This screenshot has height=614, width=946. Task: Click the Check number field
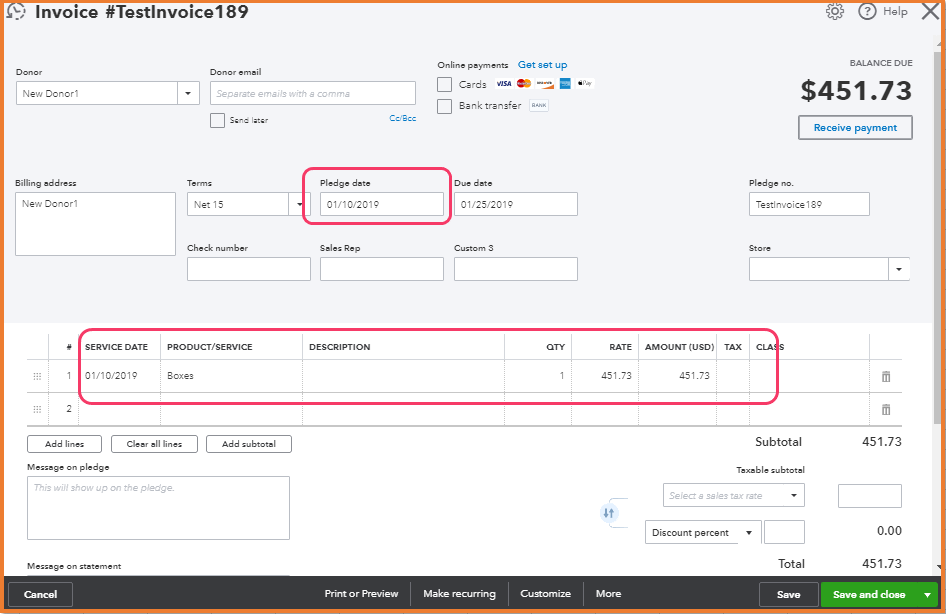pos(249,269)
